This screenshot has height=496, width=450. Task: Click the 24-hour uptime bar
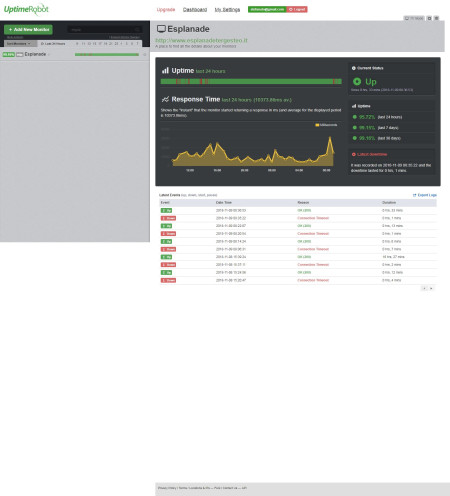pyautogui.click(x=251, y=81)
